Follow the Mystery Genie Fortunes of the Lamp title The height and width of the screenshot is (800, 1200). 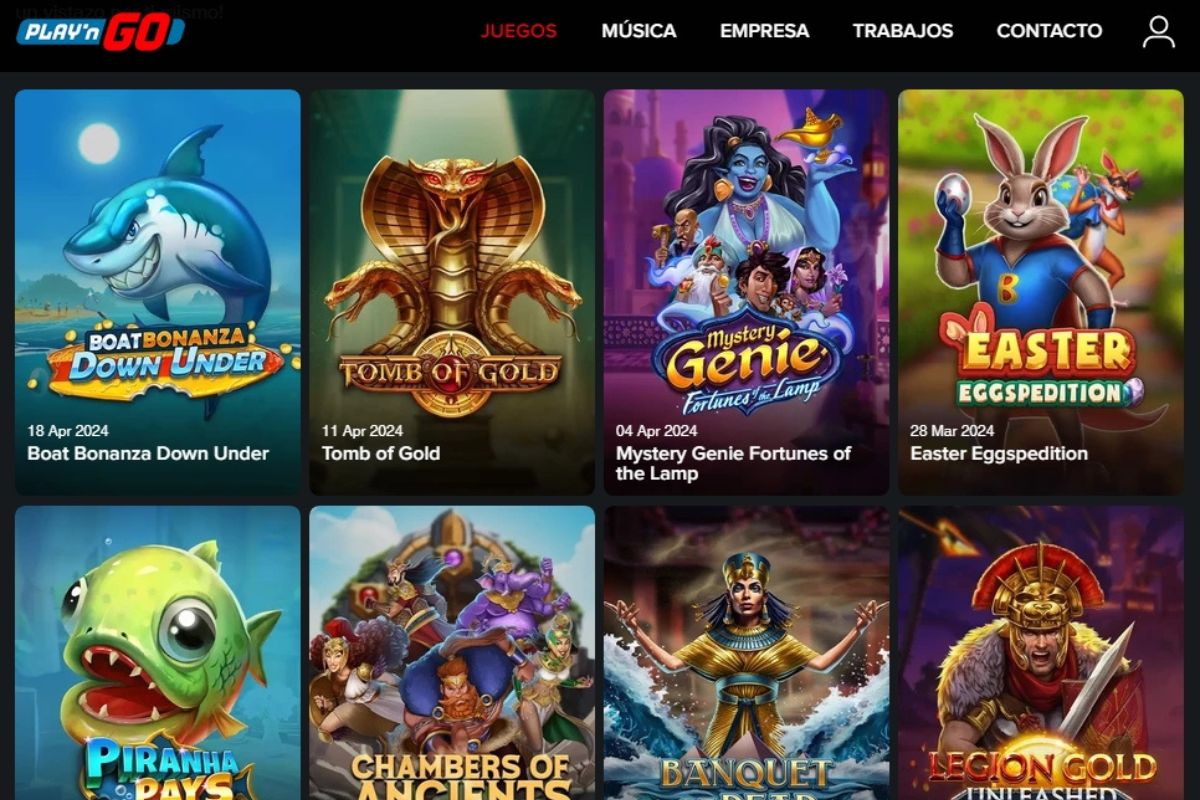tap(733, 463)
